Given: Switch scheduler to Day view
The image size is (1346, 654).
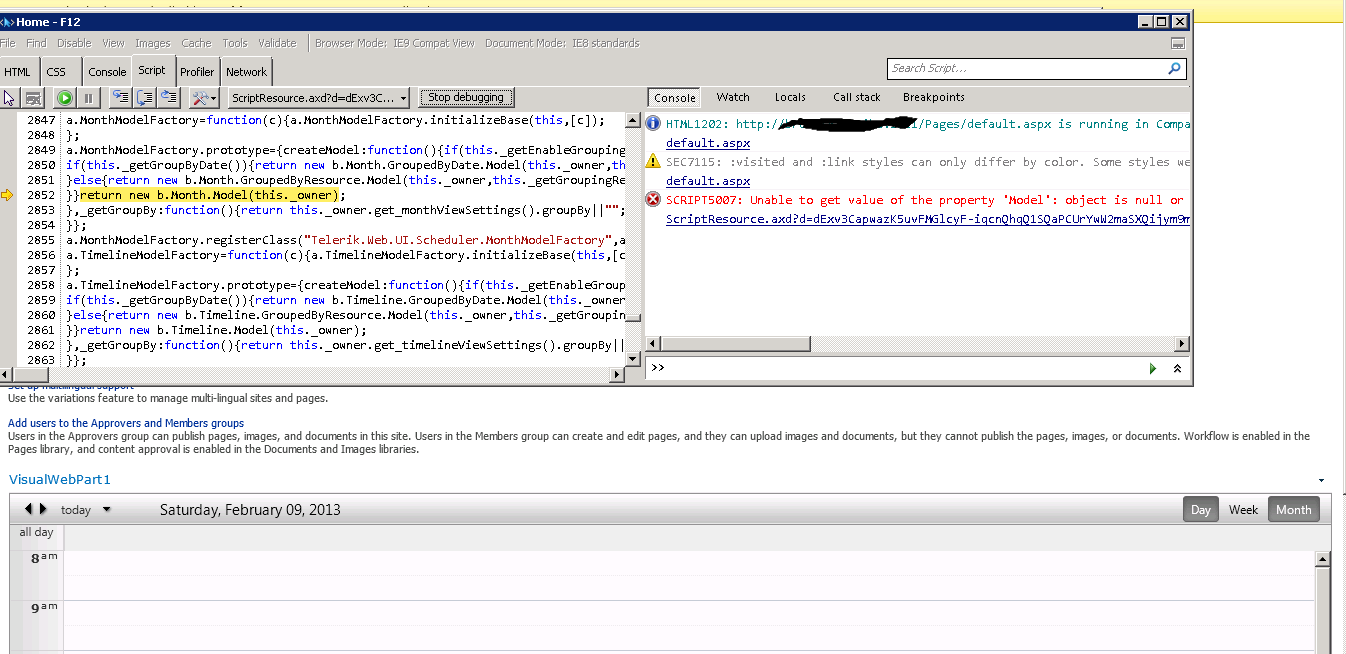Looking at the screenshot, I should [x=1201, y=509].
